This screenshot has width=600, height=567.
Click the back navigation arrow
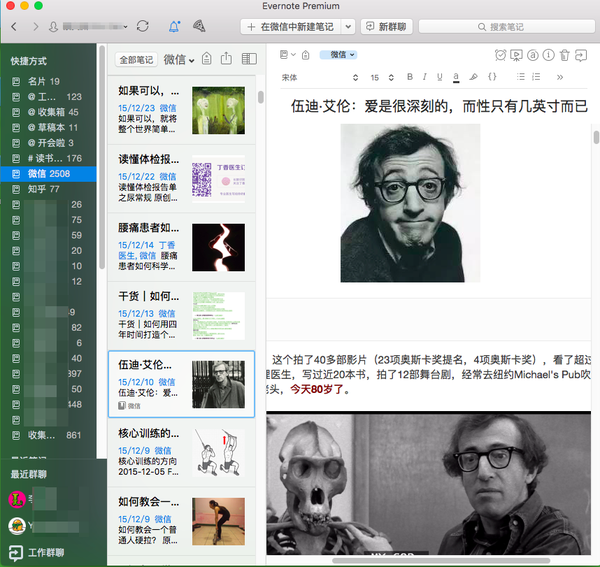click(x=14, y=26)
